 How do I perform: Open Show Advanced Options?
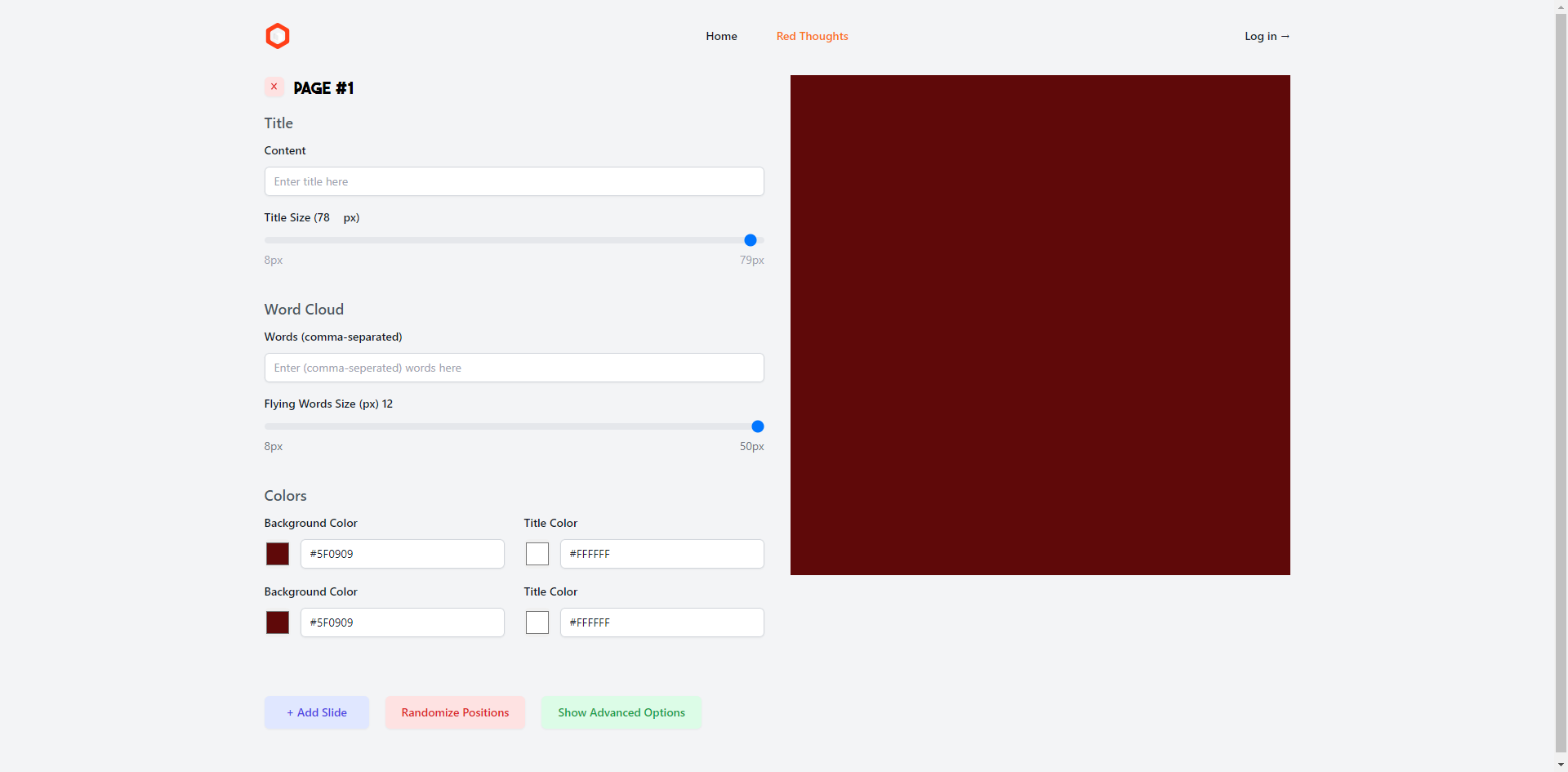pos(621,712)
